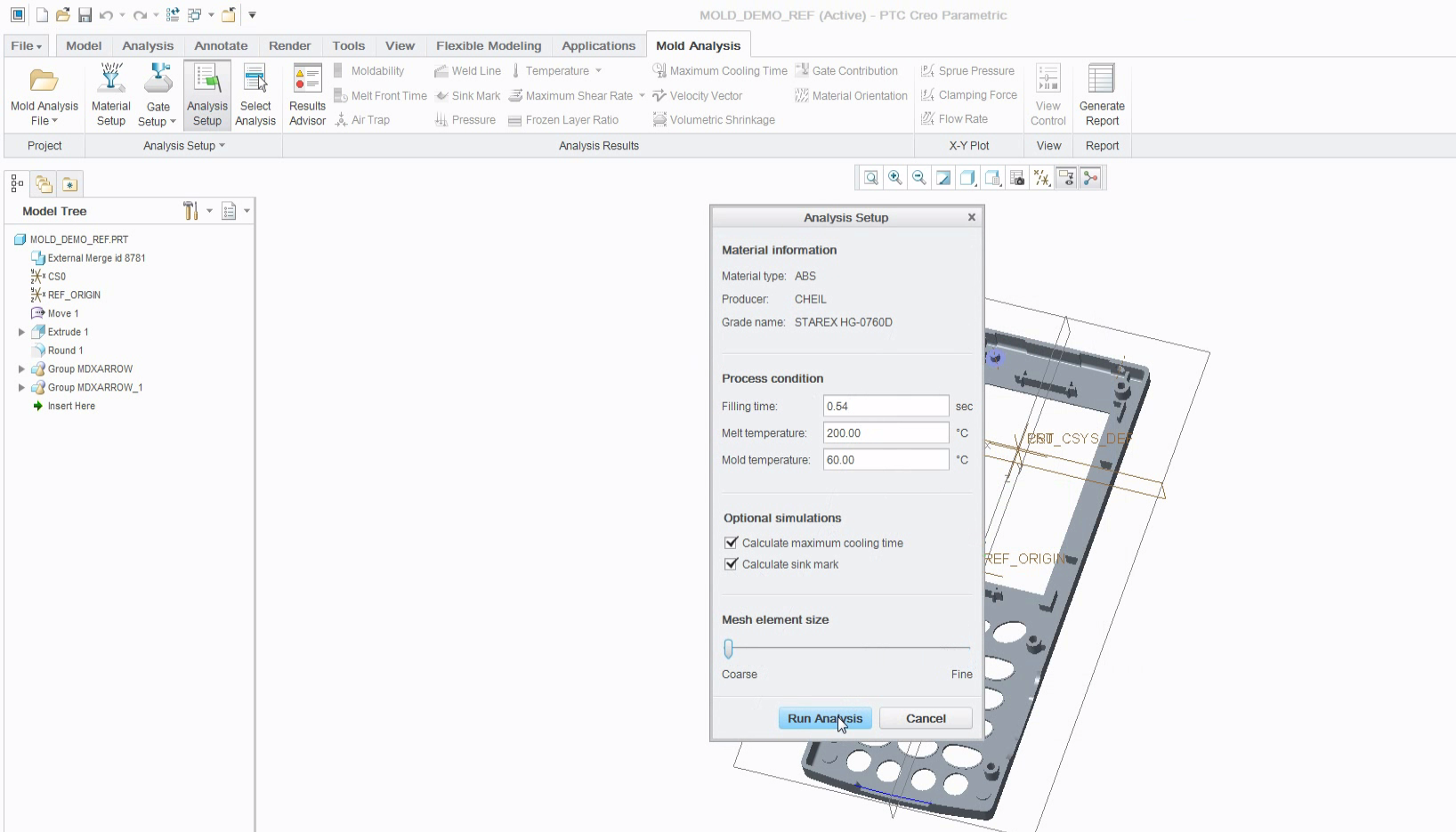Click the Sprue Pressure X-Y plot button
The height and width of the screenshot is (832, 1456).
pyautogui.click(x=967, y=71)
